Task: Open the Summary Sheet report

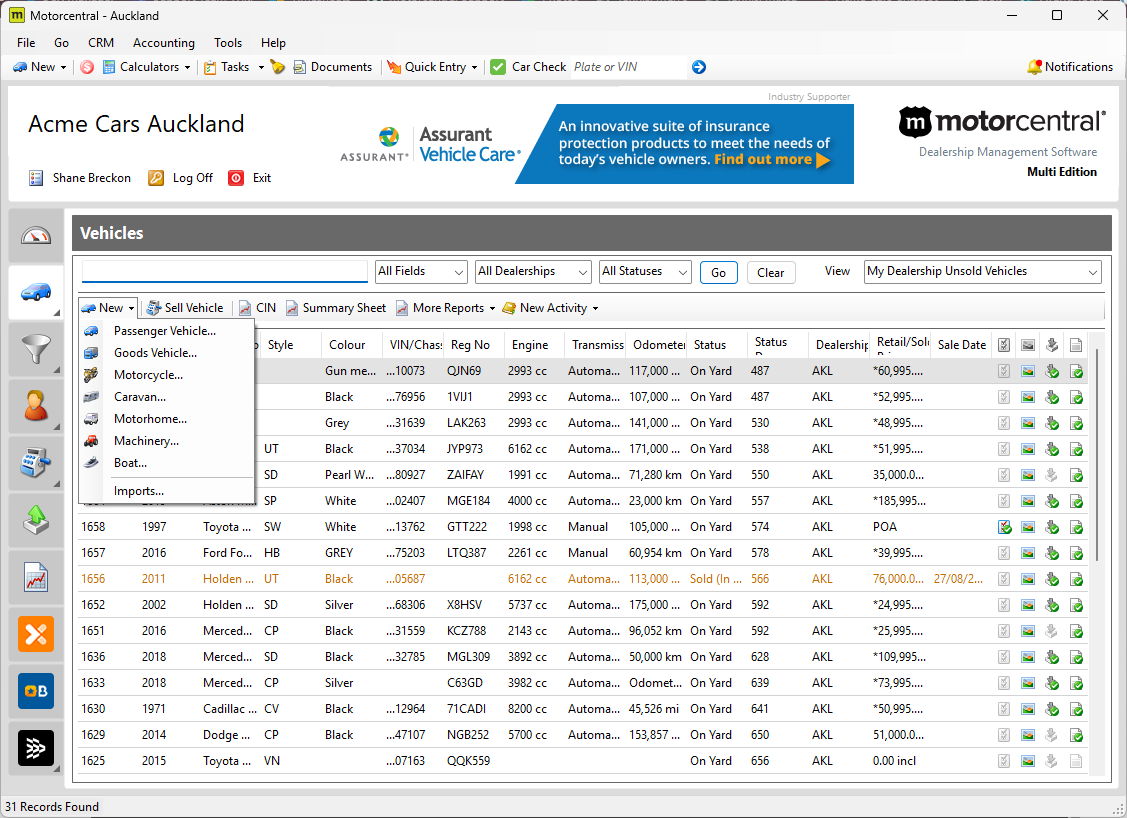Action: [336, 308]
